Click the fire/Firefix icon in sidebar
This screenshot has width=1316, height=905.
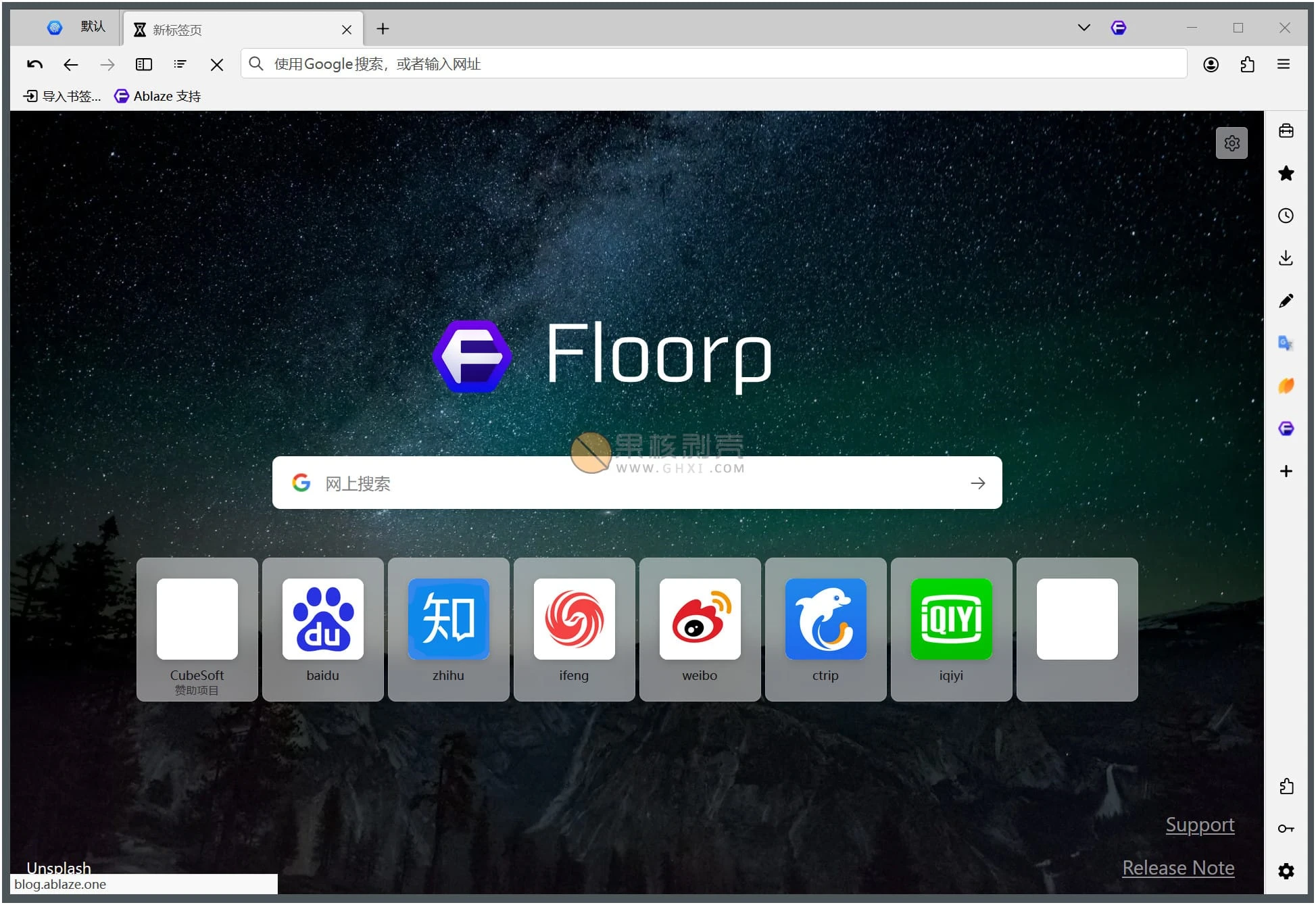coord(1287,384)
